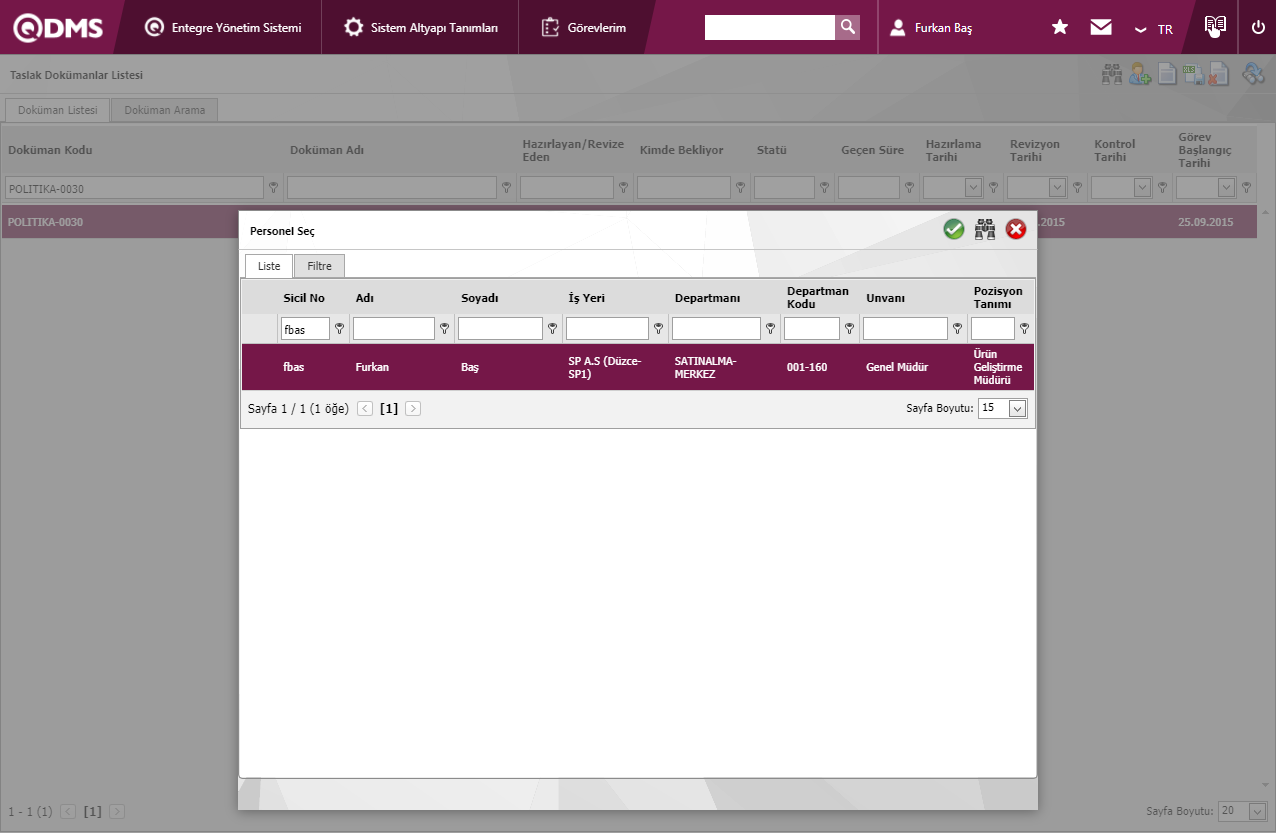Click the Adı filter input field
The image size is (1276, 833).
tap(393, 329)
